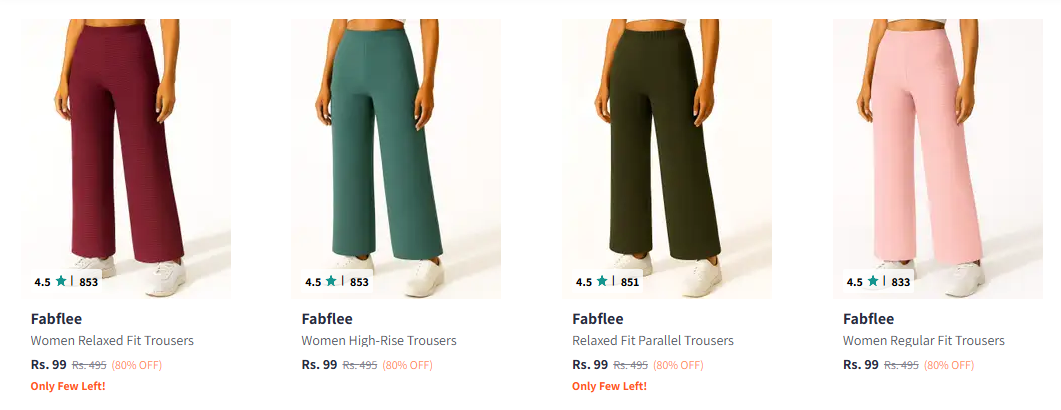
Task: Open the Women Relaxed Fit Trousers title
Action: (112, 341)
